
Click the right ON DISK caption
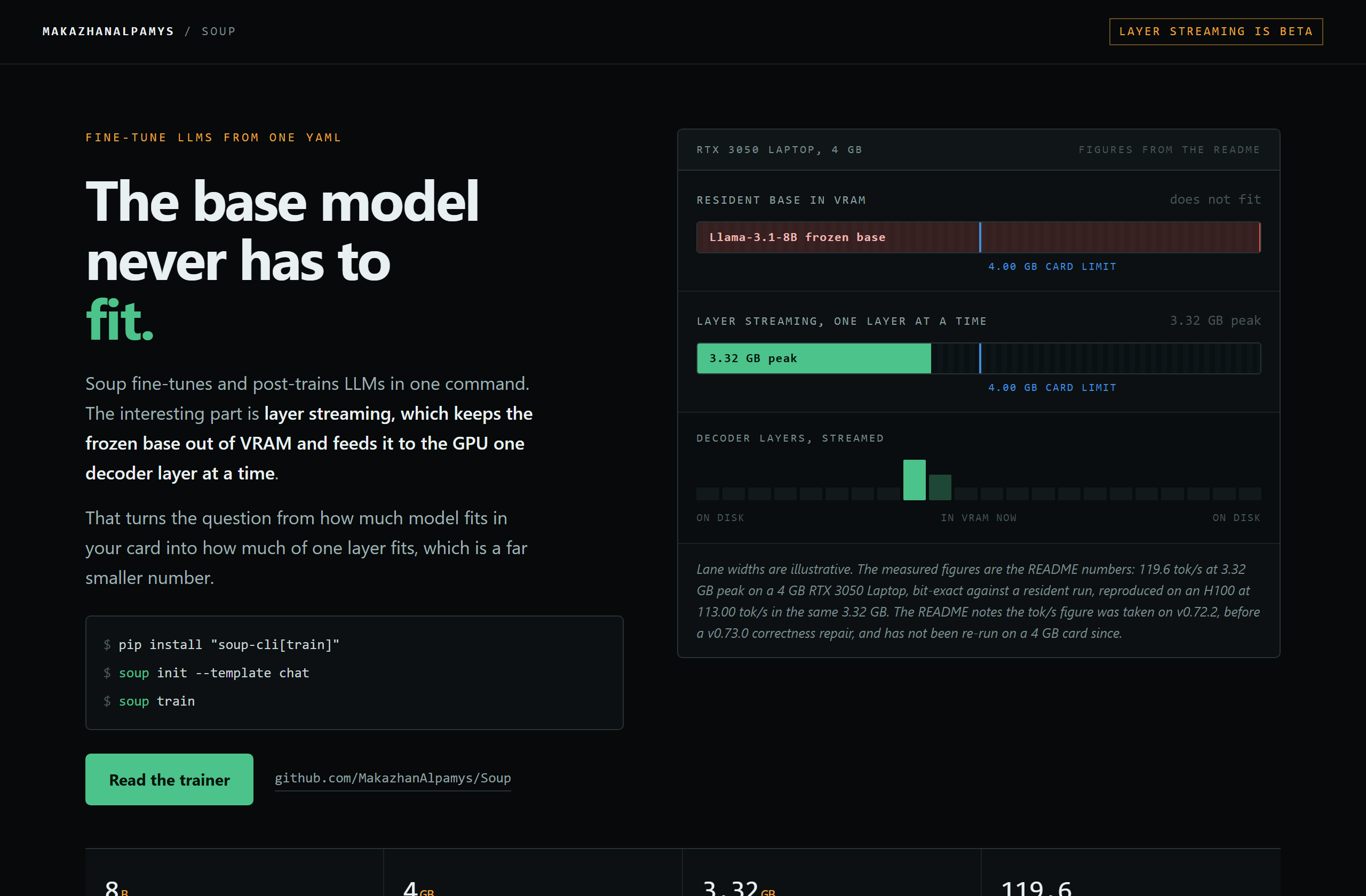pyautogui.click(x=1236, y=517)
